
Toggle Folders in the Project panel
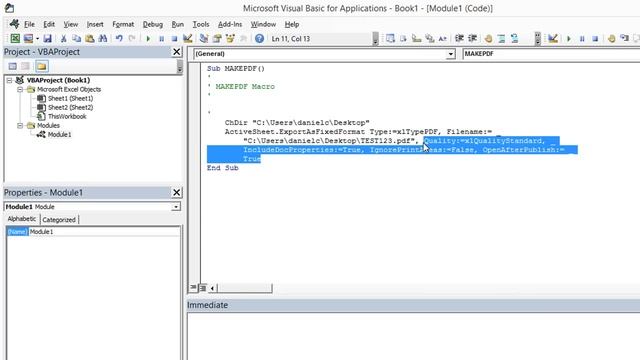point(42,66)
